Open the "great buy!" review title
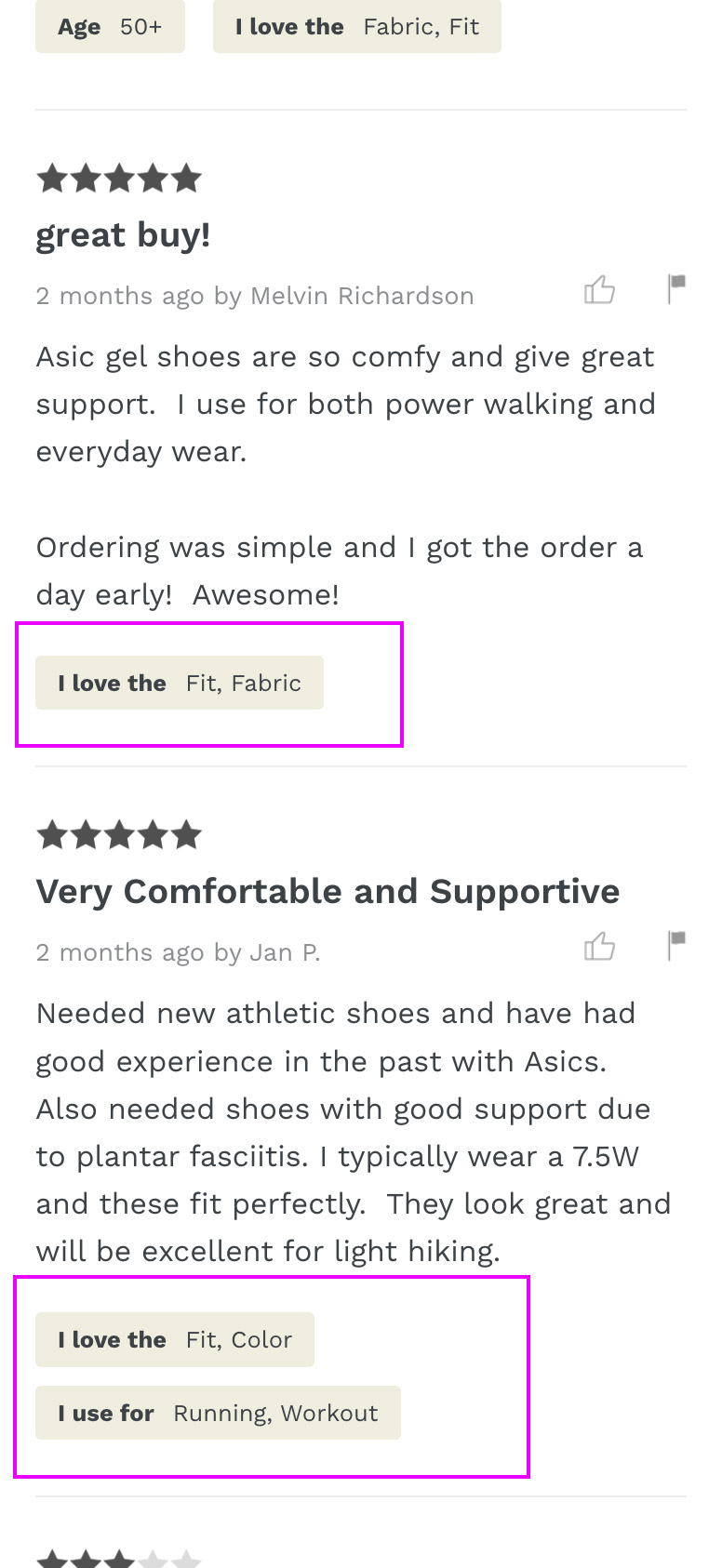This screenshot has width=722, height=1568. 123,235
